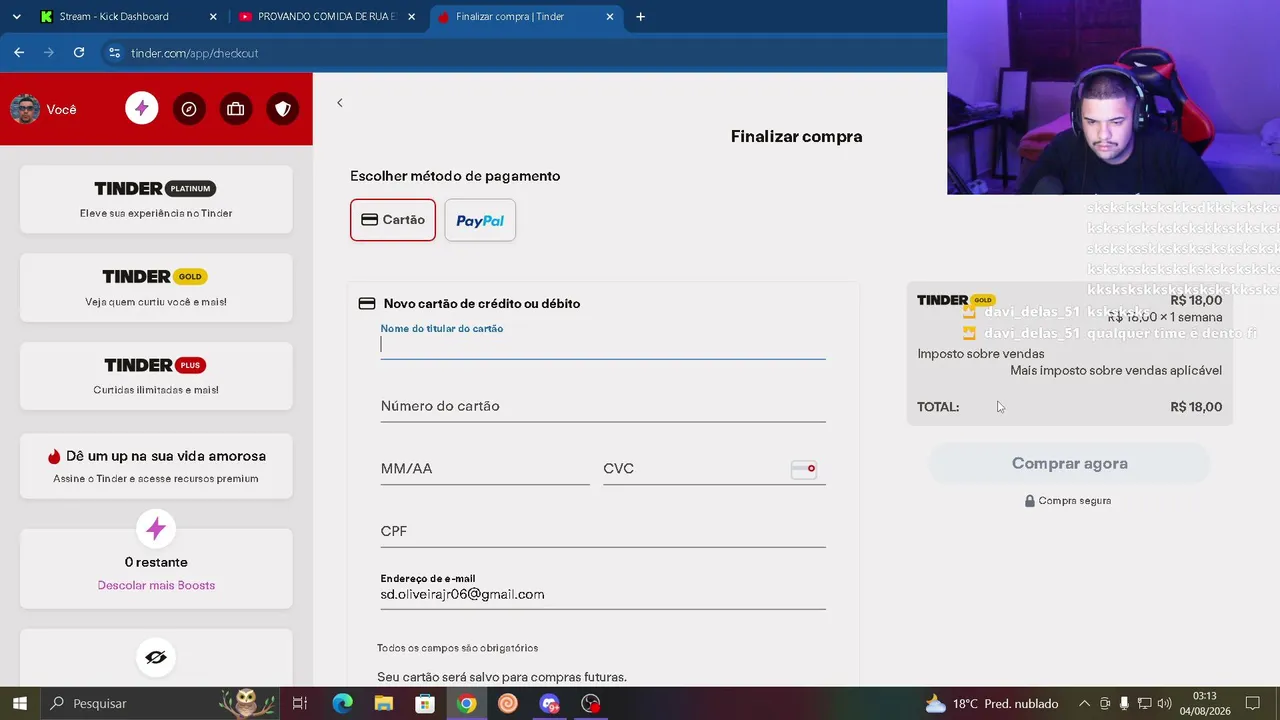This screenshot has width=1280, height=720.
Task: Close the YouTube PROVANDO COMIDA tab
Action: coord(411,17)
